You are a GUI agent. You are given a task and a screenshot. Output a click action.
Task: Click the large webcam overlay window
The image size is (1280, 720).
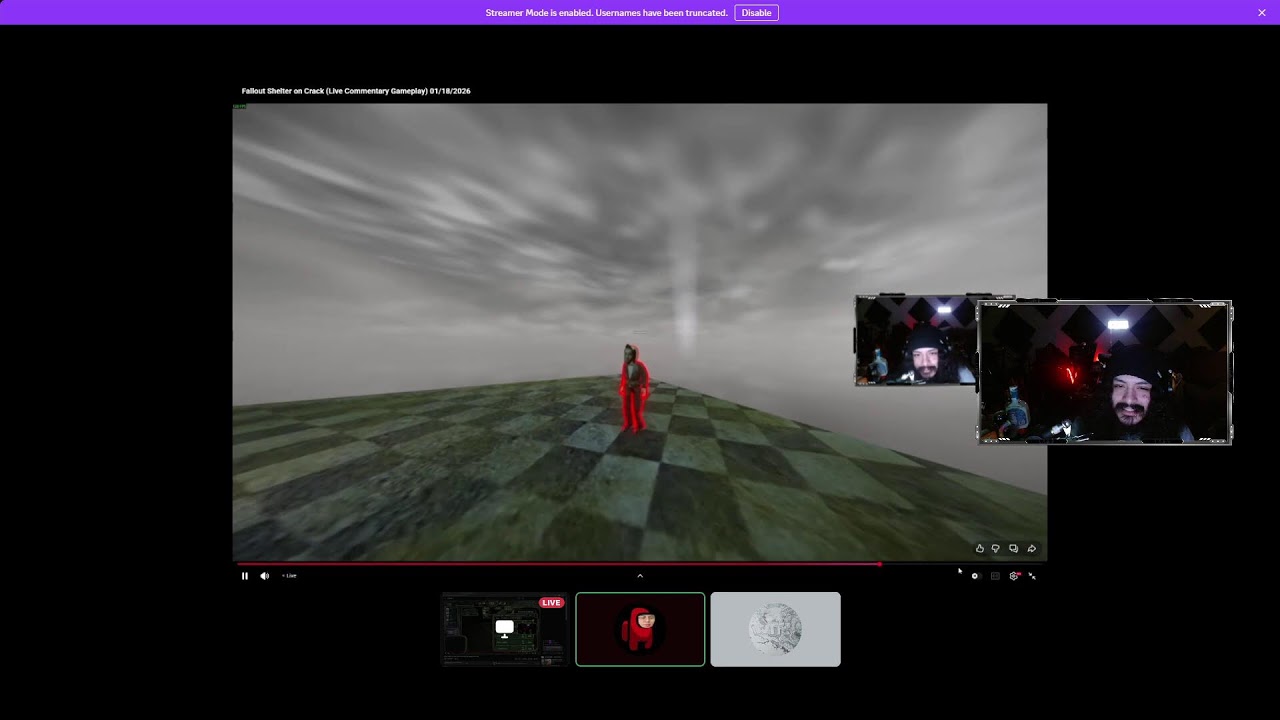pyautogui.click(x=1104, y=372)
